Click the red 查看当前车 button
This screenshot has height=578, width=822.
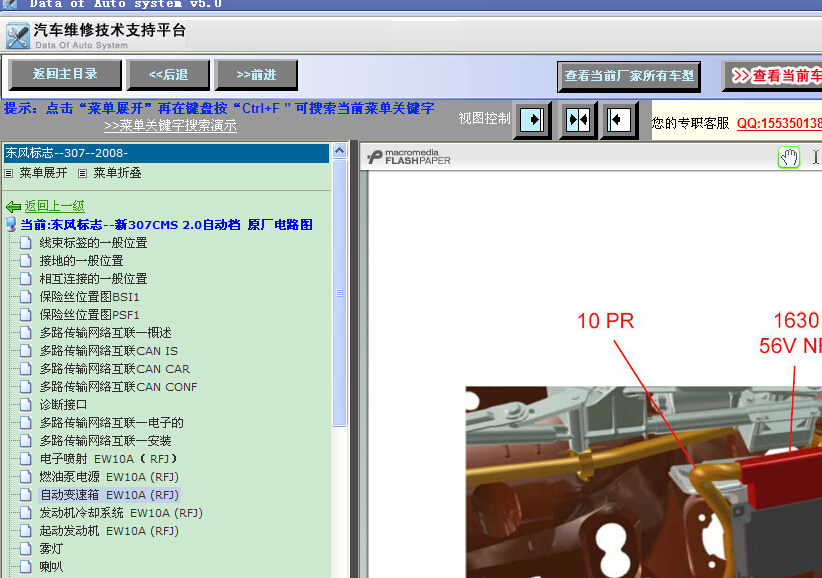point(772,77)
